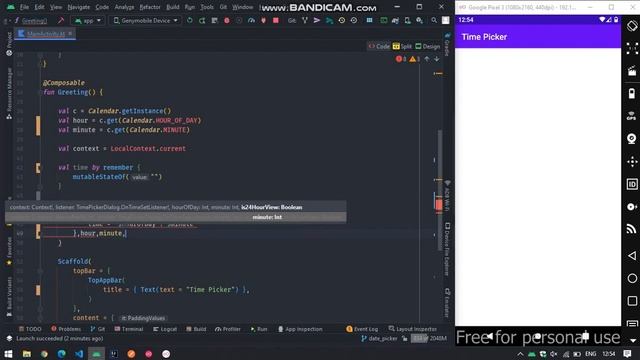
Task: Jump to next highlighted error arrow
Action: click(x=436, y=59)
